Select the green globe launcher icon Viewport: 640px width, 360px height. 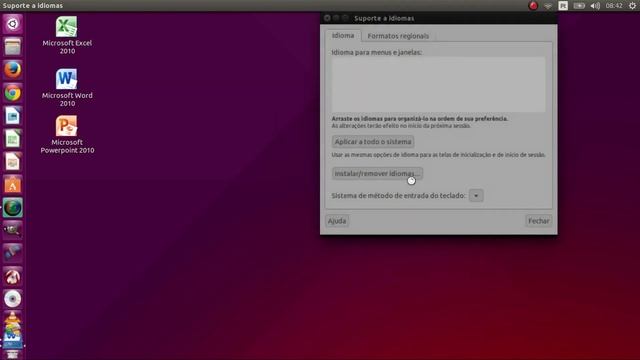13,208
